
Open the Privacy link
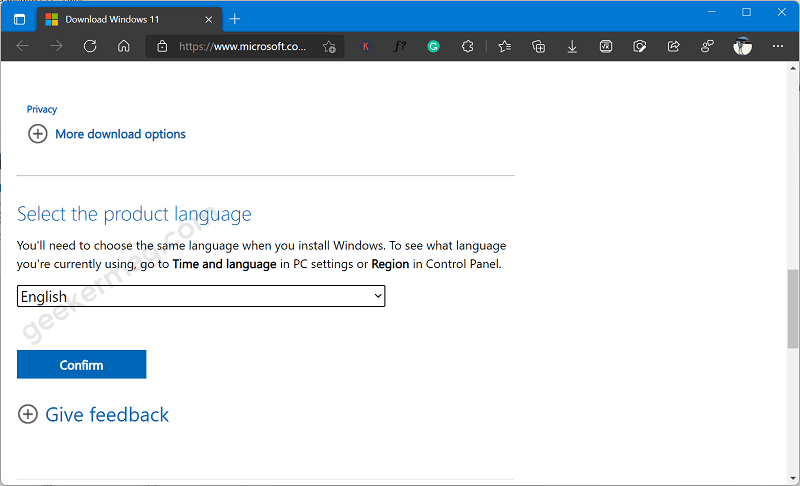pos(42,109)
